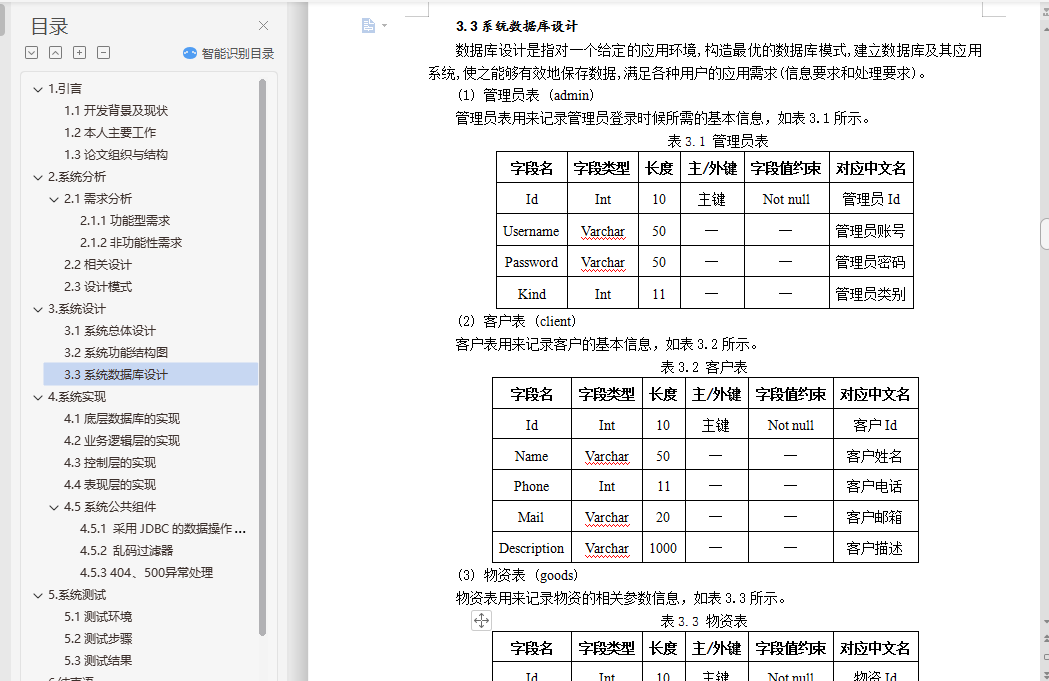
Task: Click the 管理员类别 cell
Action: click(x=870, y=294)
